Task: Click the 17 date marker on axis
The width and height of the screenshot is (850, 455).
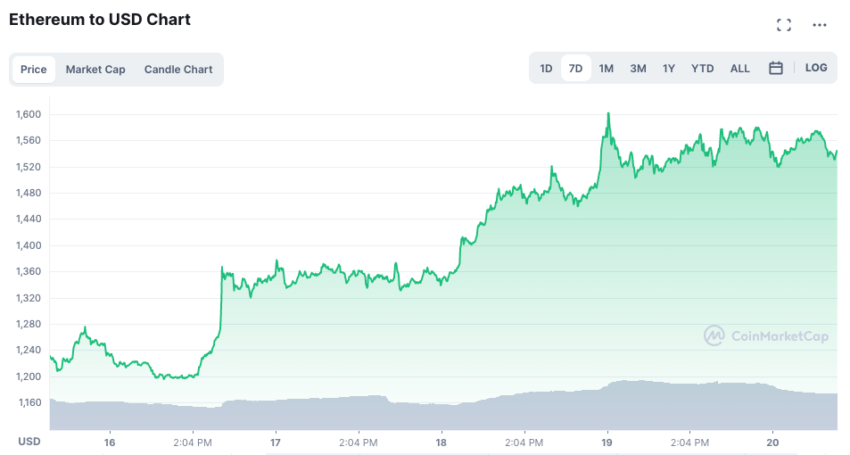Action: pos(275,443)
